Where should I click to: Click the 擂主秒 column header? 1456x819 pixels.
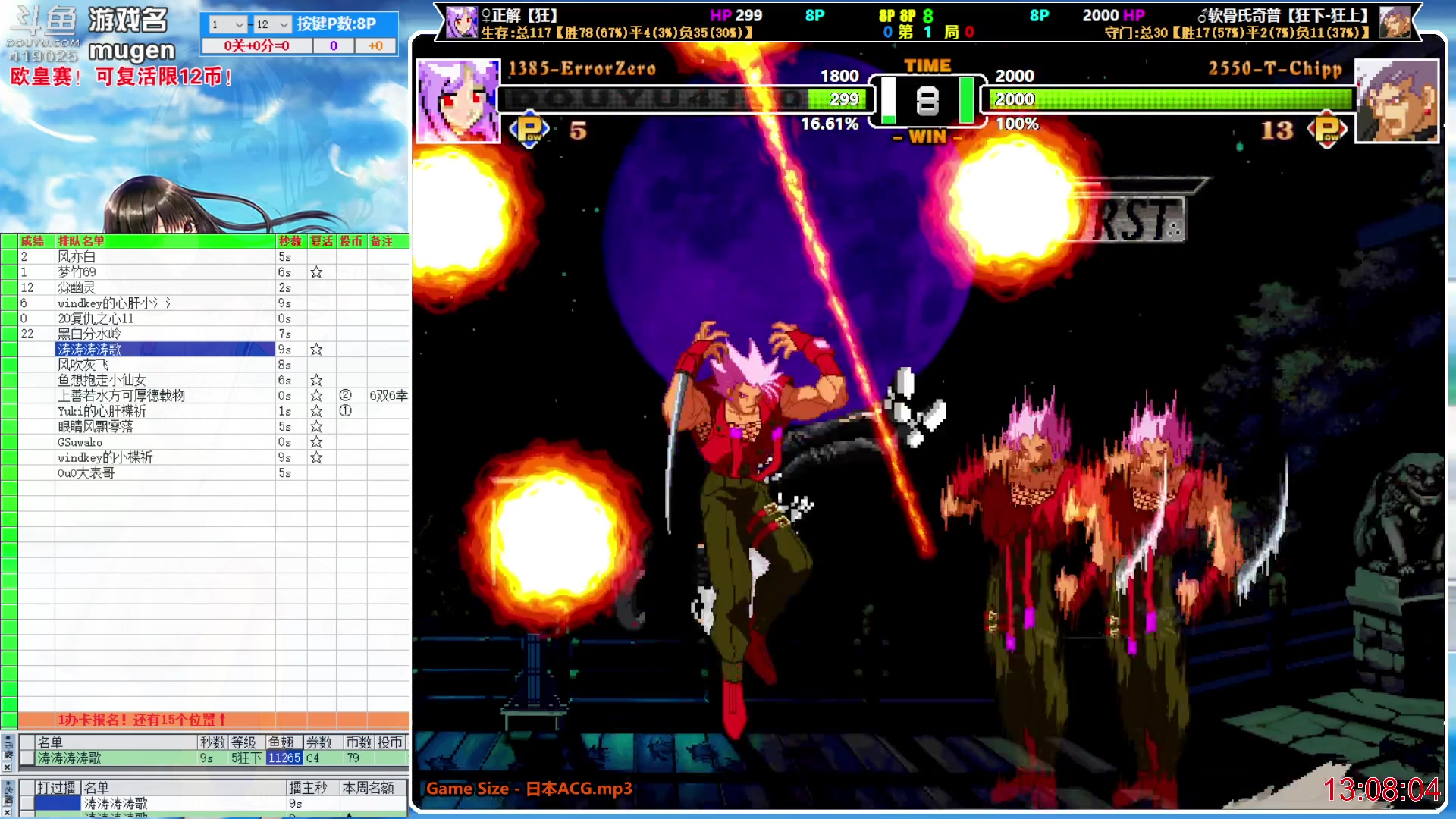[x=312, y=788]
